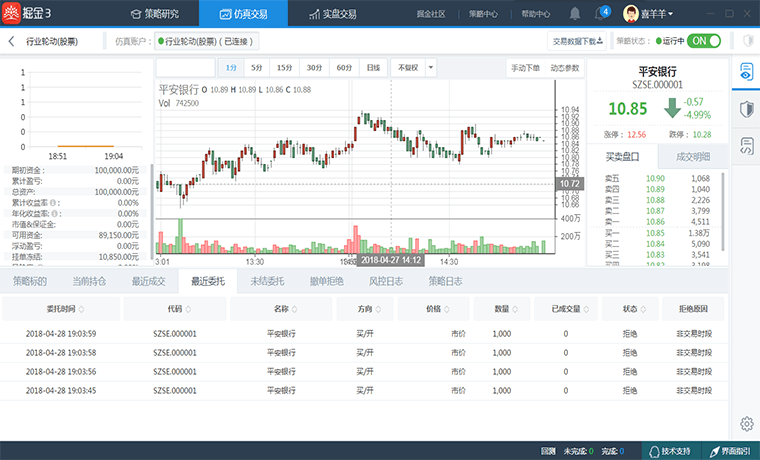Click the 年化收益率 info icon
Image resolution: width=760 pixels, height=460 pixels.
click(54, 213)
